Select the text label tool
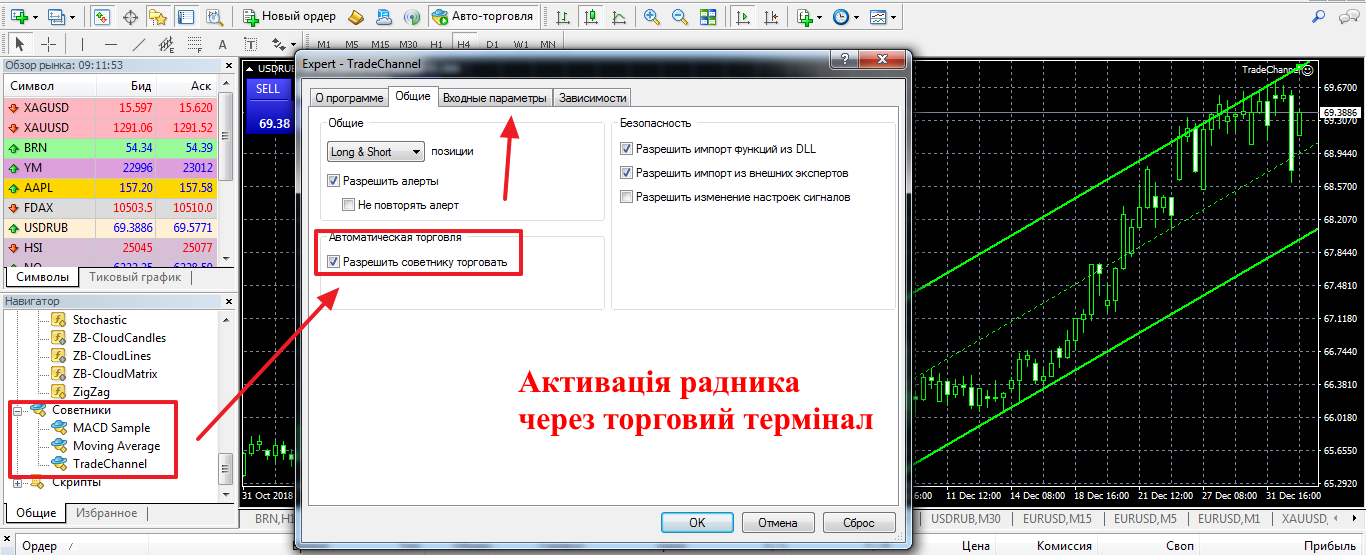This screenshot has height=555, width=1366. point(250,44)
